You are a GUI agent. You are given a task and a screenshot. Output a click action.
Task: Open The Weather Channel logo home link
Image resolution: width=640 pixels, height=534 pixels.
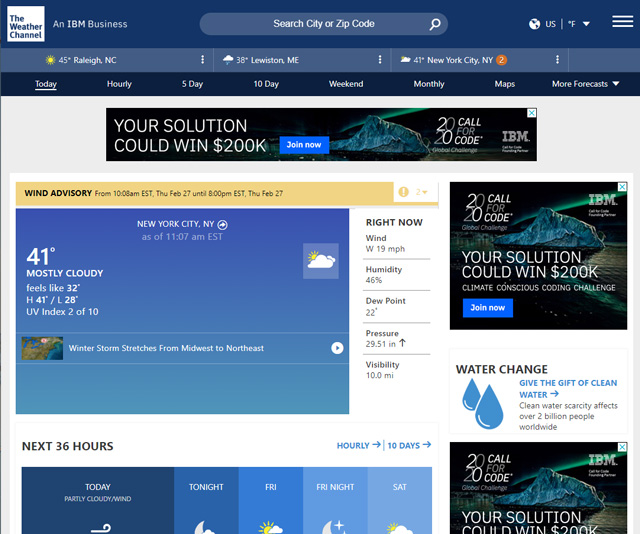pyautogui.click(x=26, y=24)
